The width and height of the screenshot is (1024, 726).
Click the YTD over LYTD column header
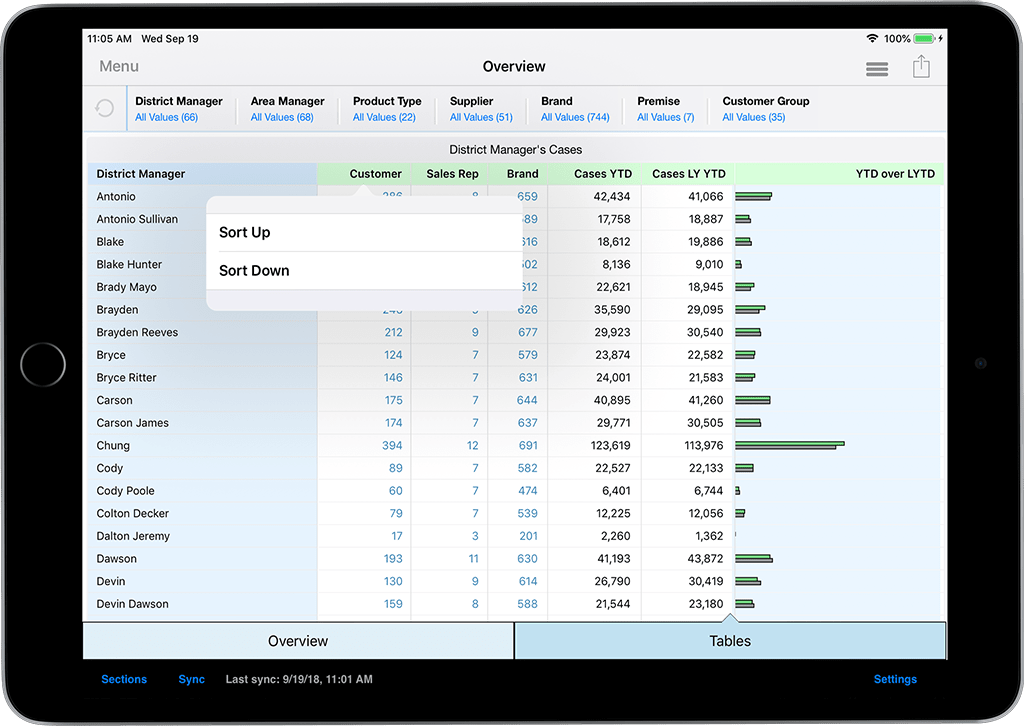click(839, 174)
